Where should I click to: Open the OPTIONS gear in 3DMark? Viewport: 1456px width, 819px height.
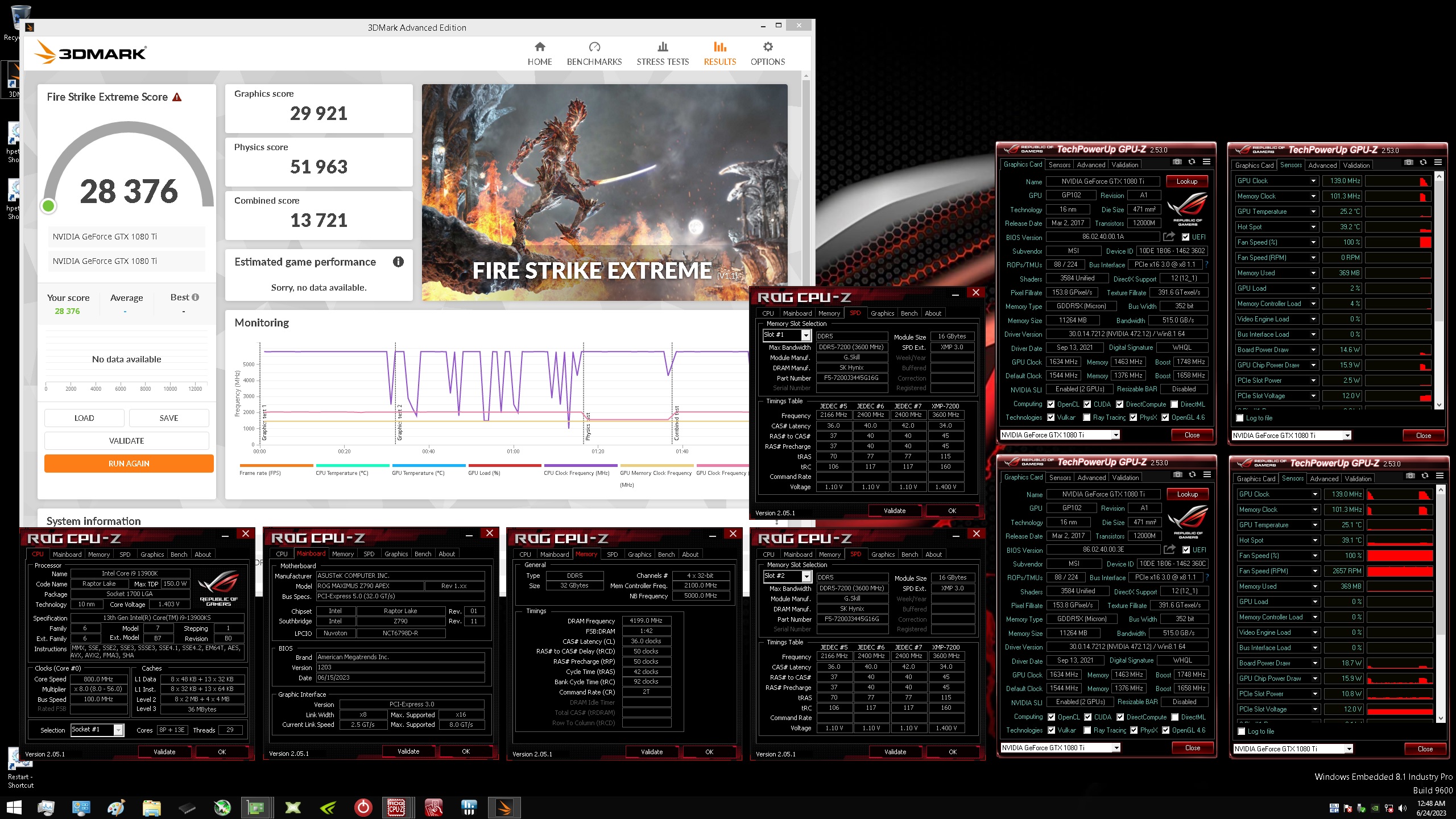click(x=768, y=47)
